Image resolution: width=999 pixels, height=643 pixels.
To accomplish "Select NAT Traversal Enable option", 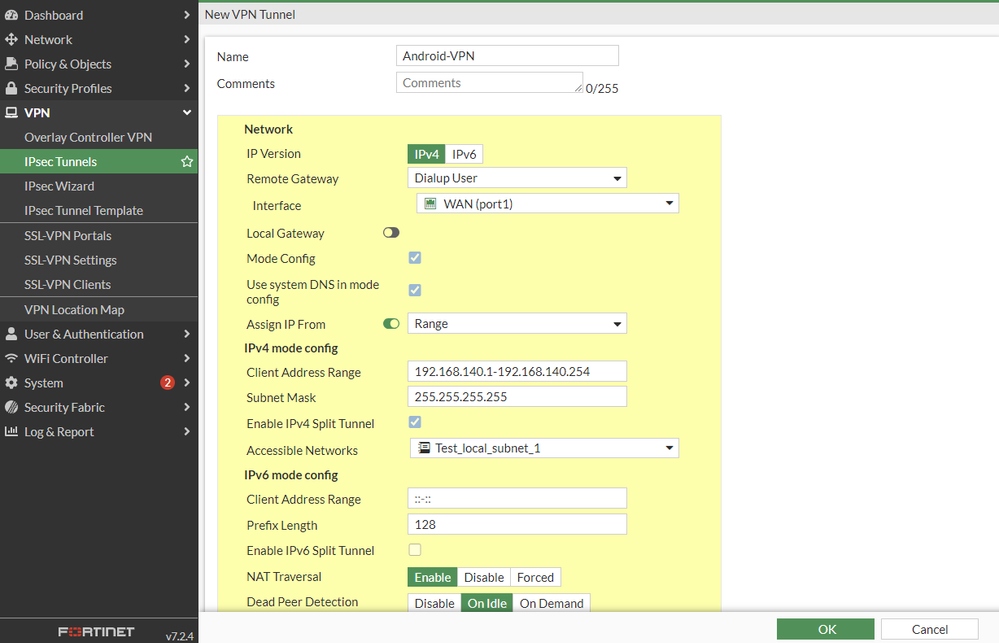I will click(x=433, y=577).
